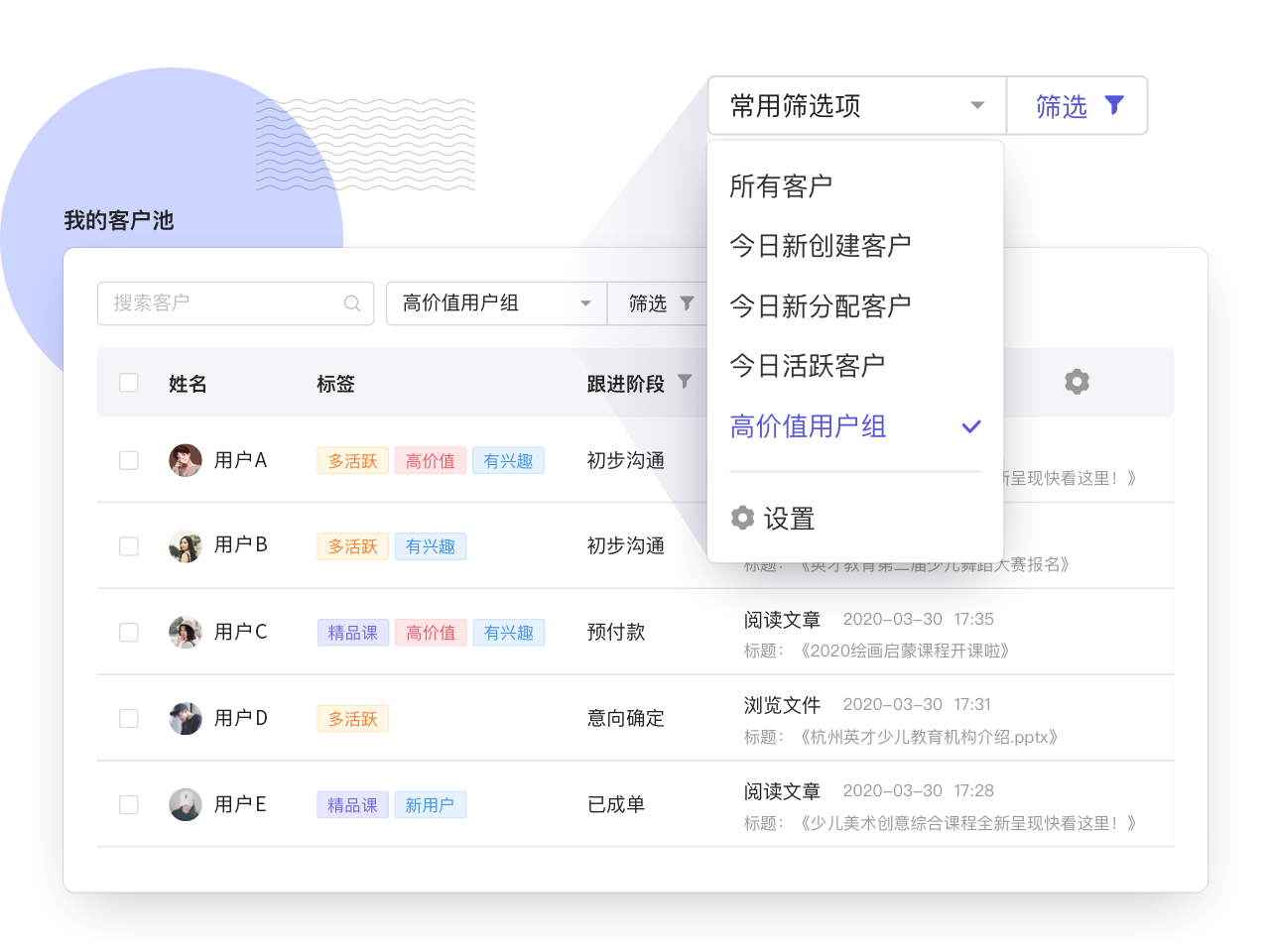Viewport: 1270px width, 952px height.
Task: Click the filter funnel on 跟进阶段 column header
Action: tap(684, 382)
